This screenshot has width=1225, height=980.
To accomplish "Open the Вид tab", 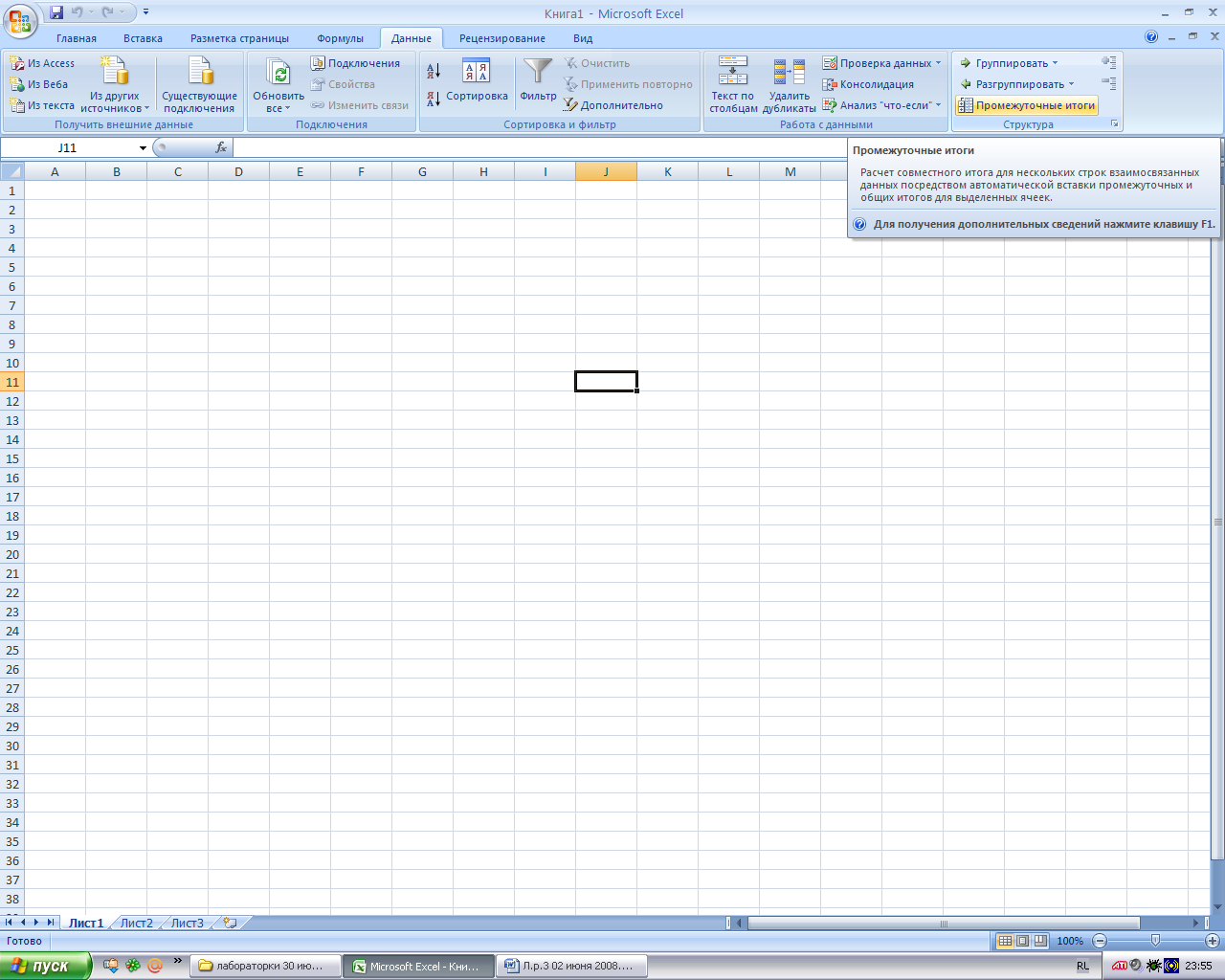I will (583, 38).
